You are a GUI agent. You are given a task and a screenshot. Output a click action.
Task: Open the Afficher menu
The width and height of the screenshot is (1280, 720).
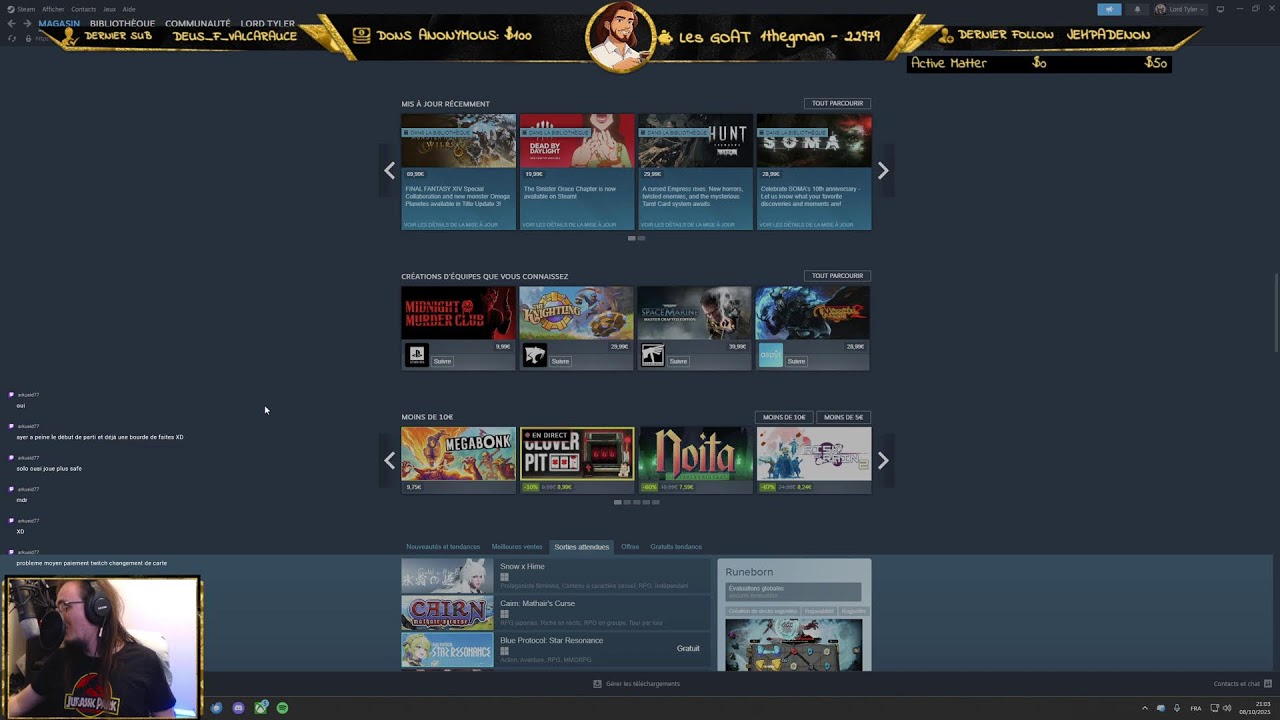pos(53,9)
